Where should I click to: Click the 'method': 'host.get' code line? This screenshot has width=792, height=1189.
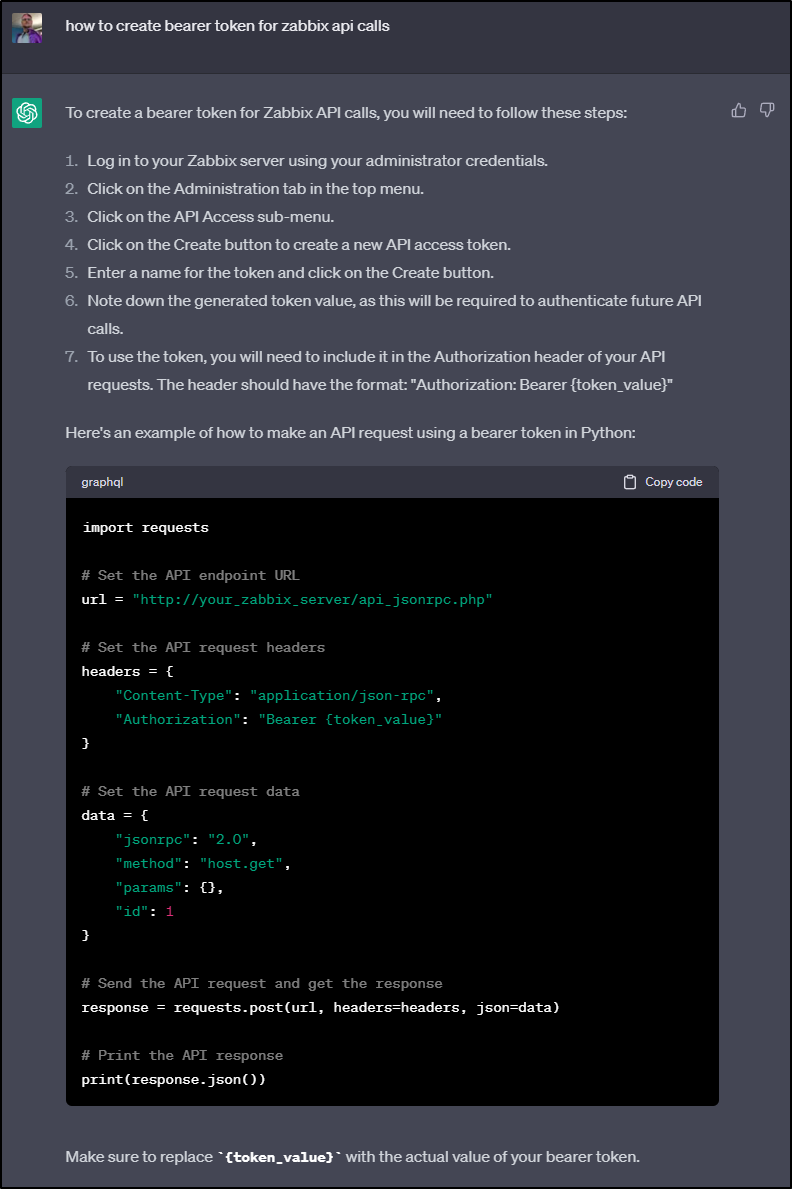pos(203,864)
